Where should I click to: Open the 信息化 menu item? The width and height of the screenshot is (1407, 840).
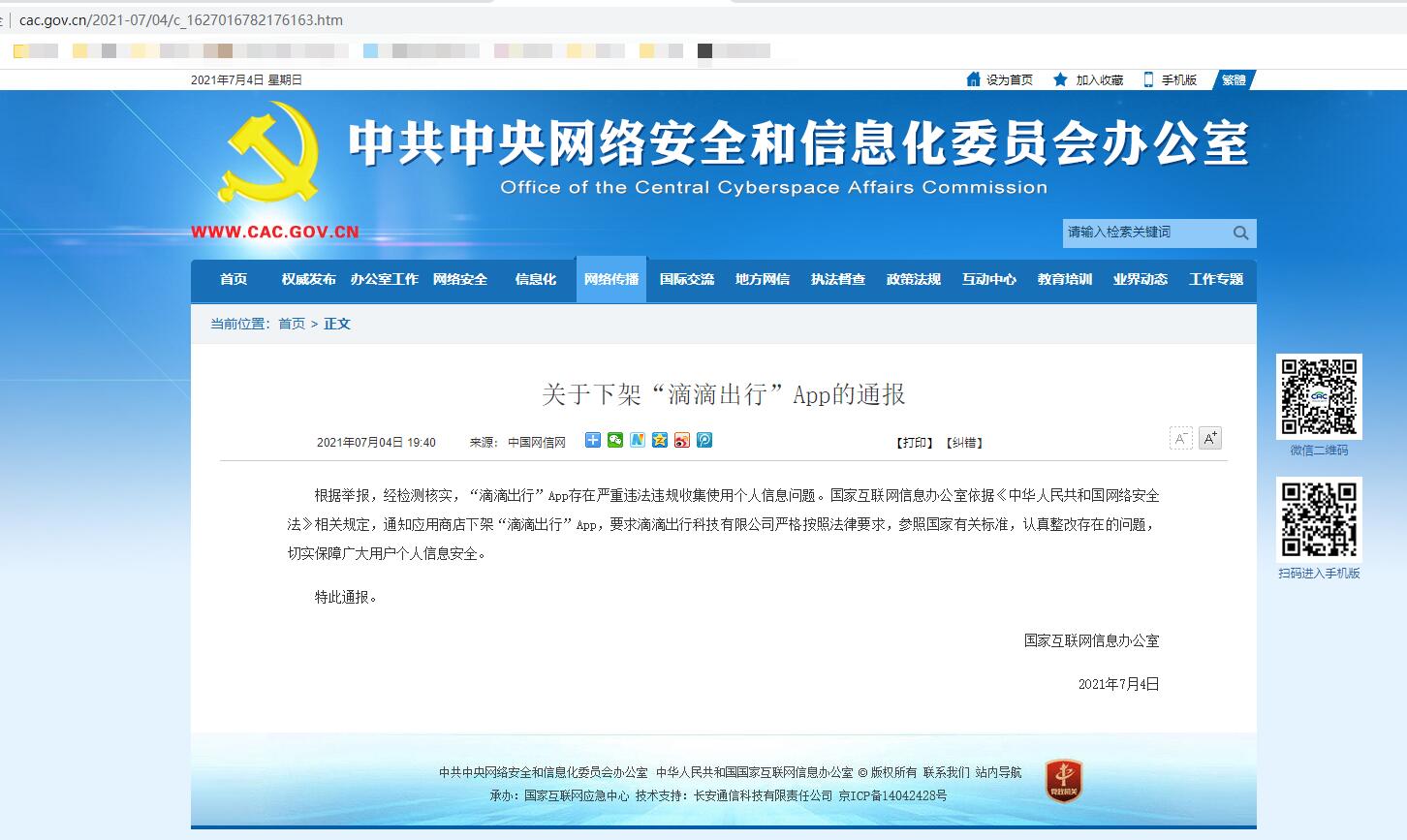536,279
